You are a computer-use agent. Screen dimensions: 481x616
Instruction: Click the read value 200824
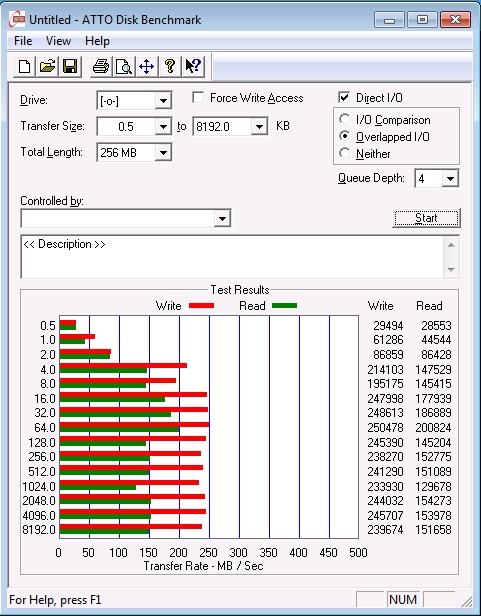pos(433,428)
